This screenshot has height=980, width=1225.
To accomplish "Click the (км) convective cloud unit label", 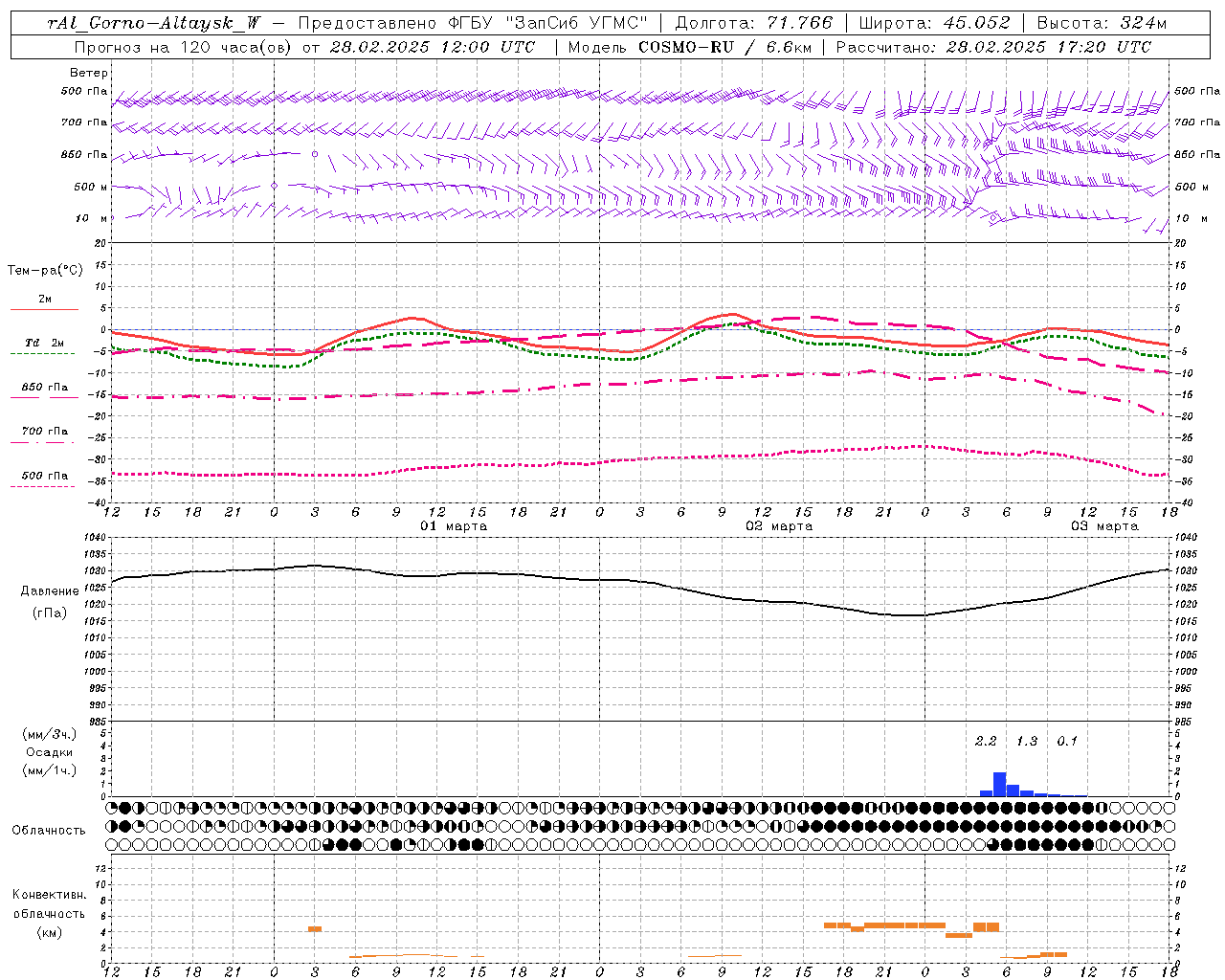I will coord(49,932).
